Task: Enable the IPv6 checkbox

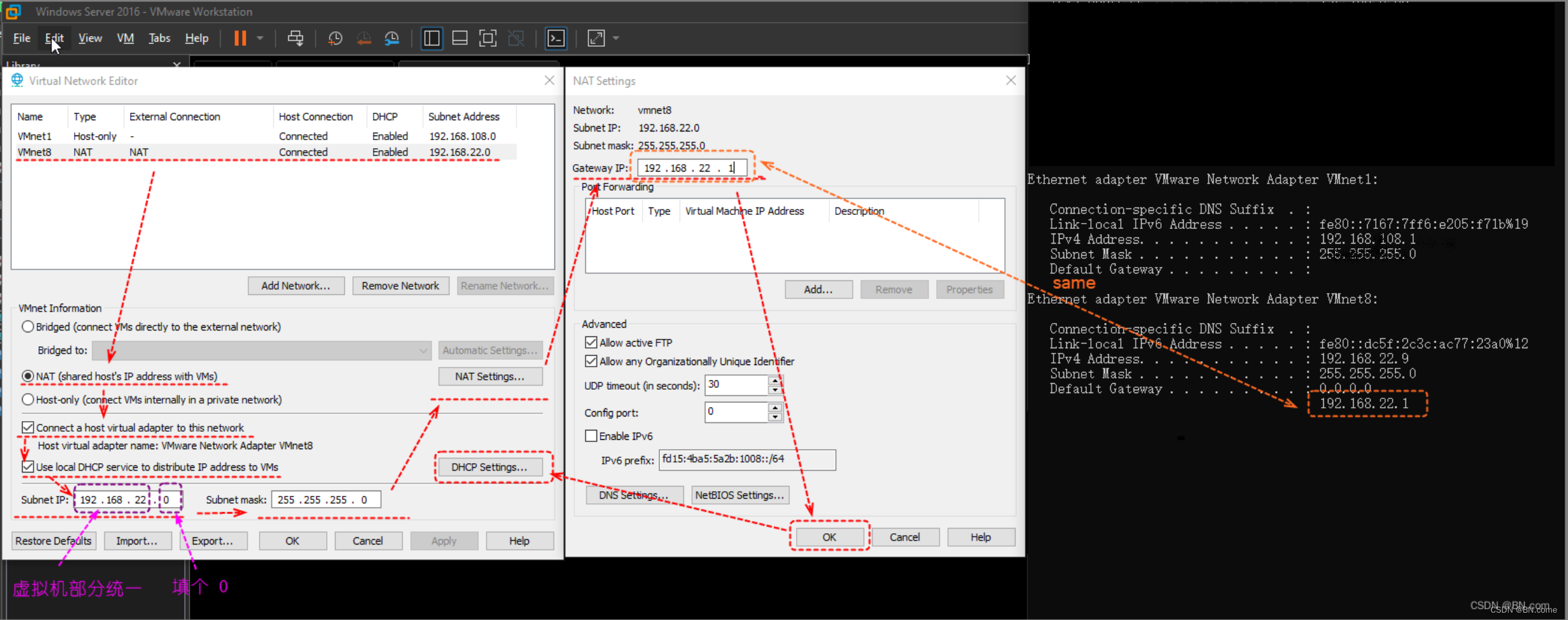Action: 591,436
